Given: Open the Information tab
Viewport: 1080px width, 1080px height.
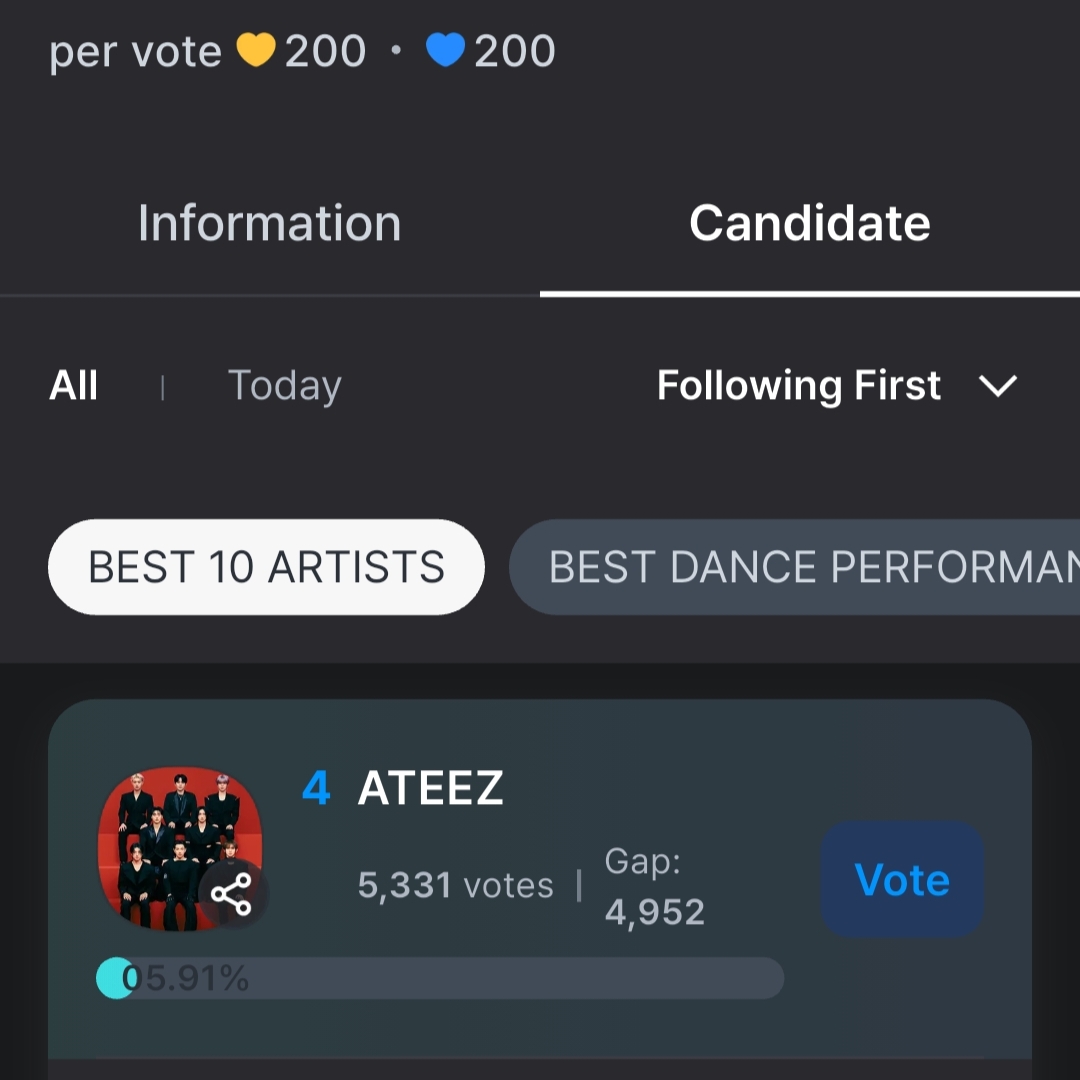Looking at the screenshot, I should (x=269, y=223).
